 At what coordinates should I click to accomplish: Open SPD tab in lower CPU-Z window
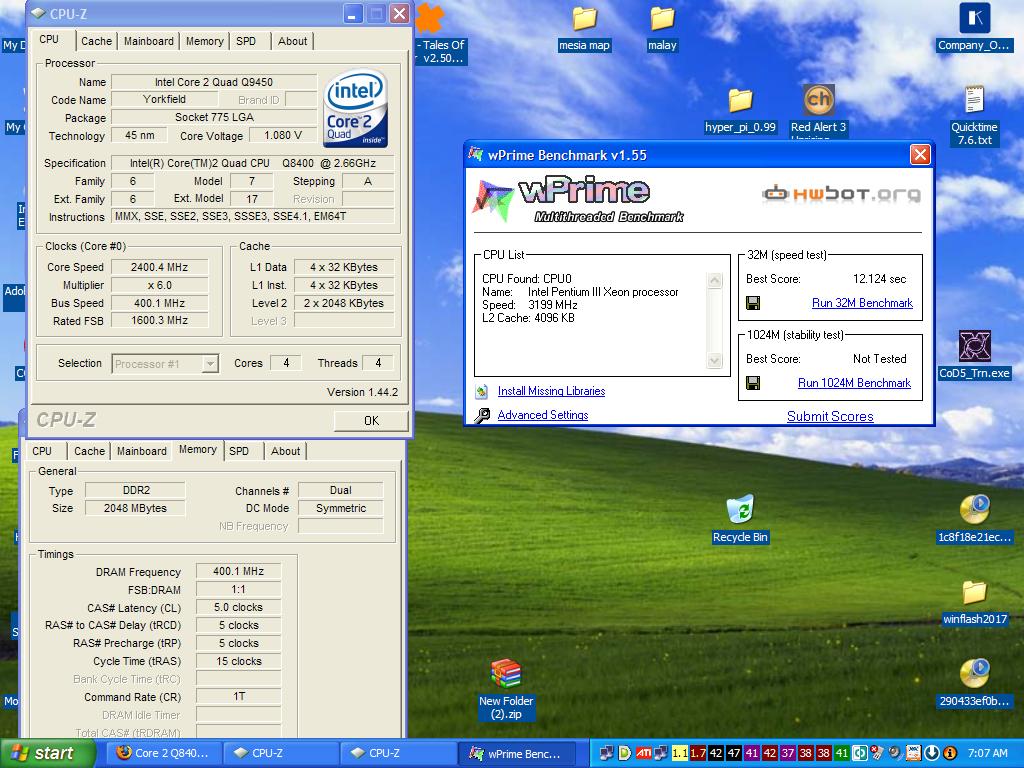(239, 451)
